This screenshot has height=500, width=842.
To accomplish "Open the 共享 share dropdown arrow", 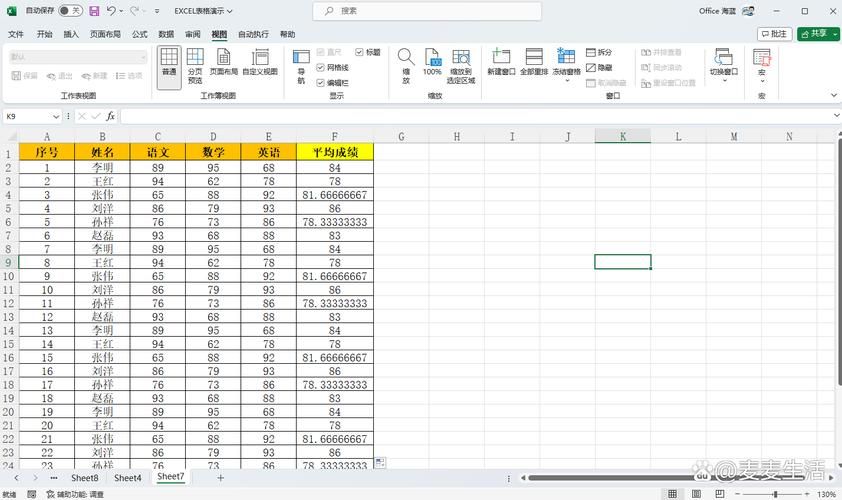I will point(835,34).
